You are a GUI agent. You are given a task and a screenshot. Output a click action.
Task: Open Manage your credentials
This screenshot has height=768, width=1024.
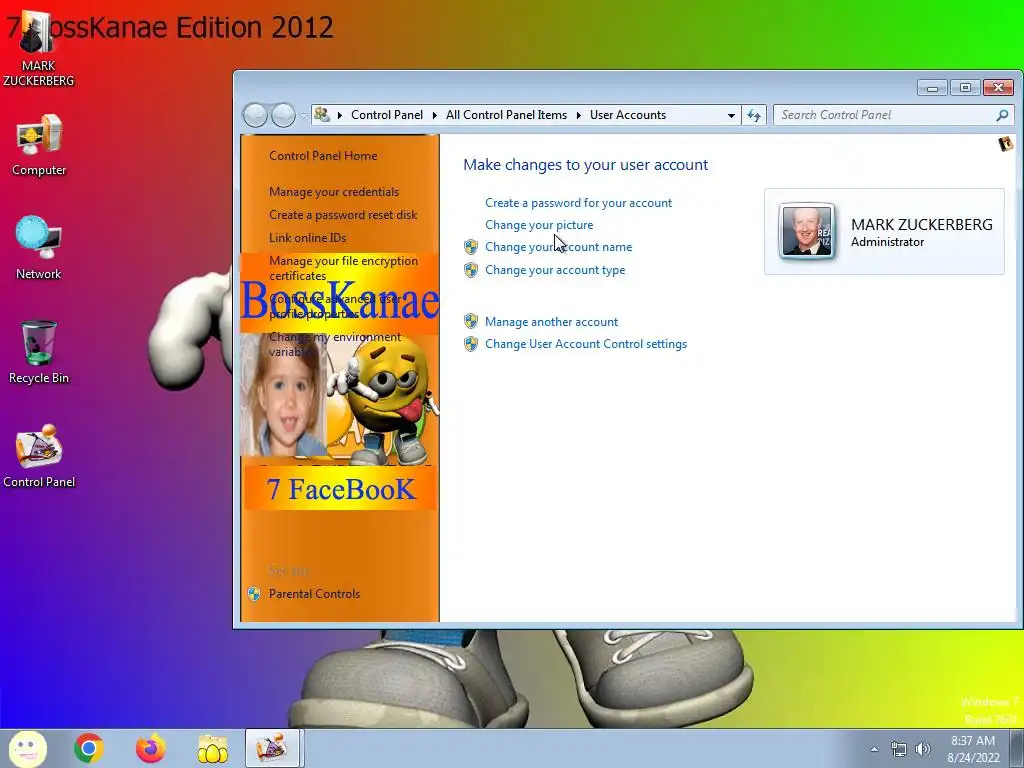(x=334, y=192)
